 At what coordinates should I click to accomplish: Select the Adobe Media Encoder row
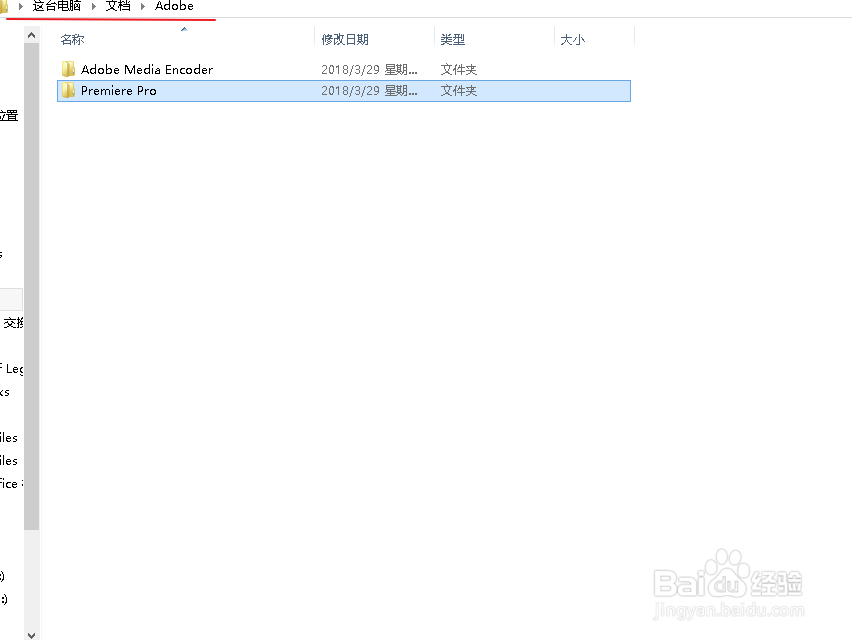[147, 69]
